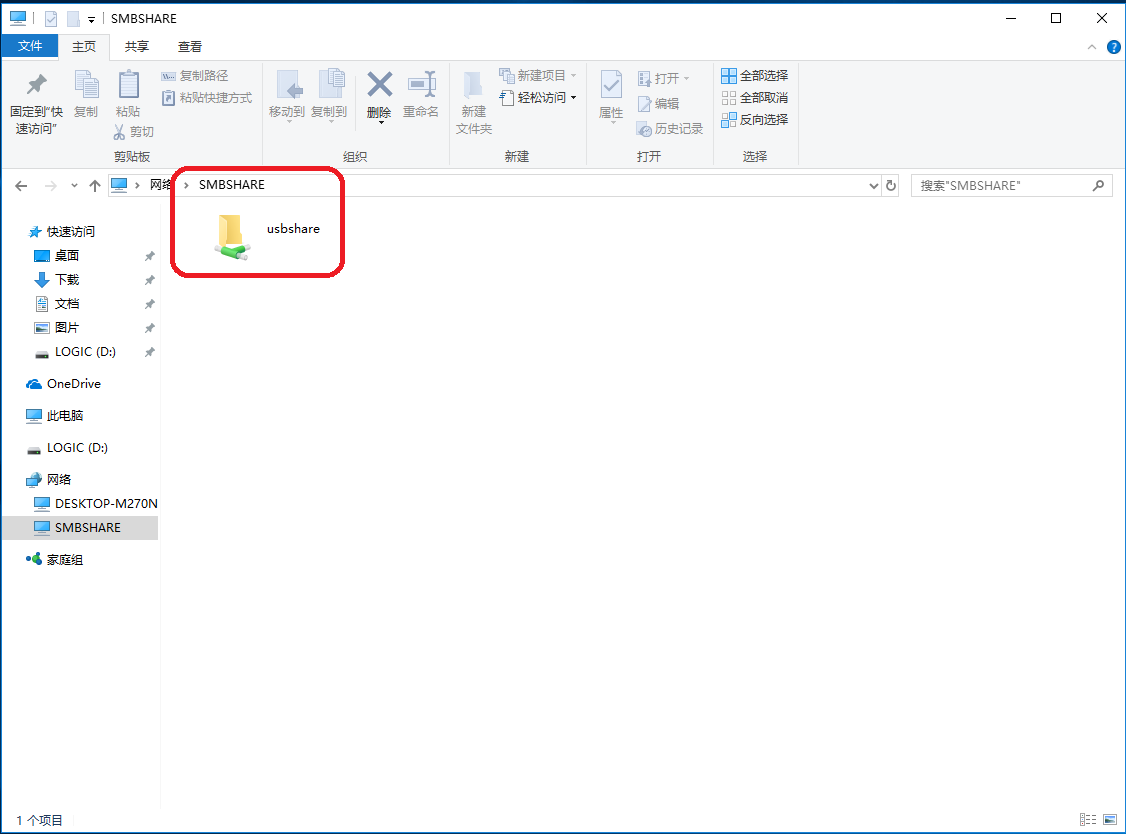
Task: Collapse the ribbon with chevron
Action: pyautogui.click(x=1092, y=47)
